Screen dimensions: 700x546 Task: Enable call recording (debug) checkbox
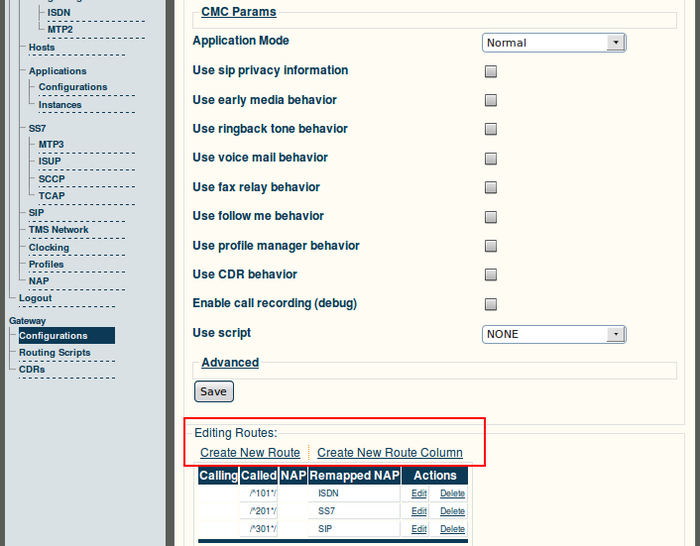pyautogui.click(x=491, y=304)
